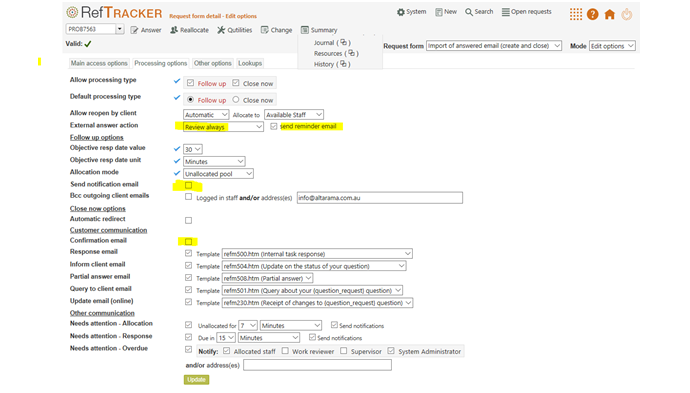The width and height of the screenshot is (690, 393).
Task: Open refm508.htm Partial answer template dropdown
Action: [x=268, y=278]
